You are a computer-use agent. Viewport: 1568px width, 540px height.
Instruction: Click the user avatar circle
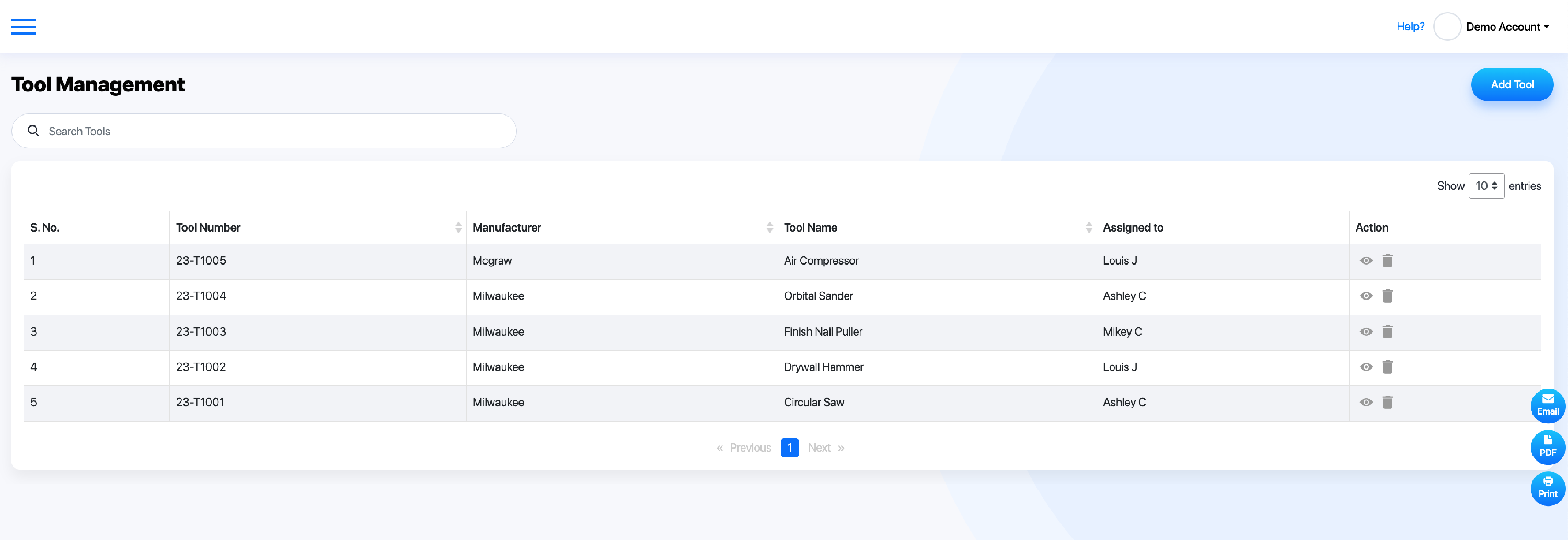pos(1447,27)
